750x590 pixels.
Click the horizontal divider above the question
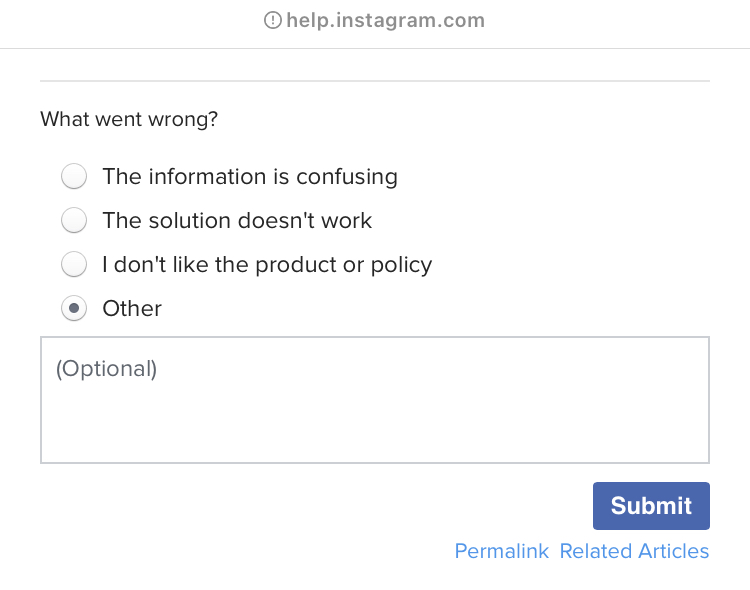click(375, 80)
